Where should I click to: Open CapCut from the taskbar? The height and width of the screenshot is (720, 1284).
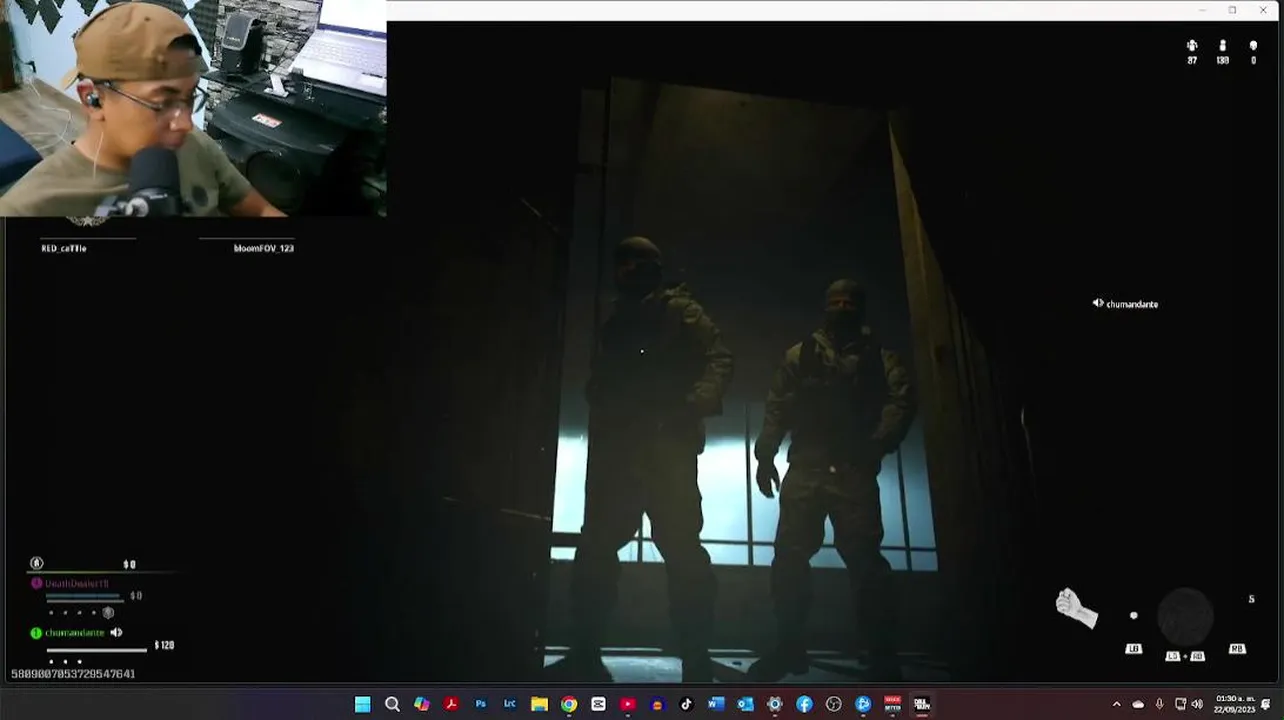pos(598,704)
